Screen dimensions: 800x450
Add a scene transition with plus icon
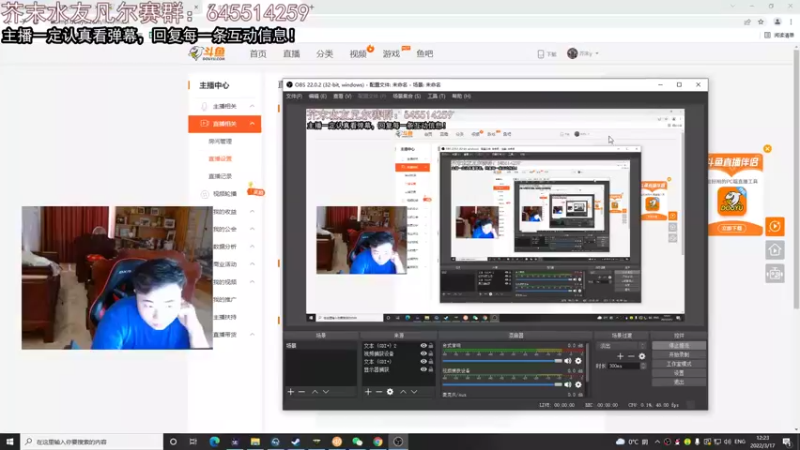point(620,356)
